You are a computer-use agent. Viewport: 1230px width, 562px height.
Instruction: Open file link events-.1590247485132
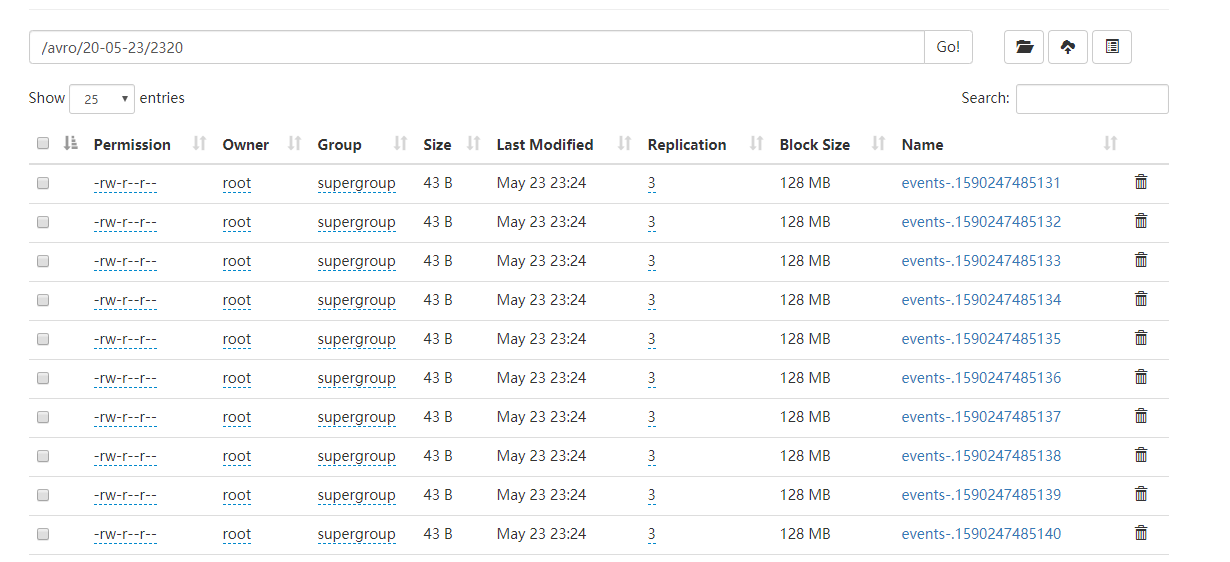(981, 222)
